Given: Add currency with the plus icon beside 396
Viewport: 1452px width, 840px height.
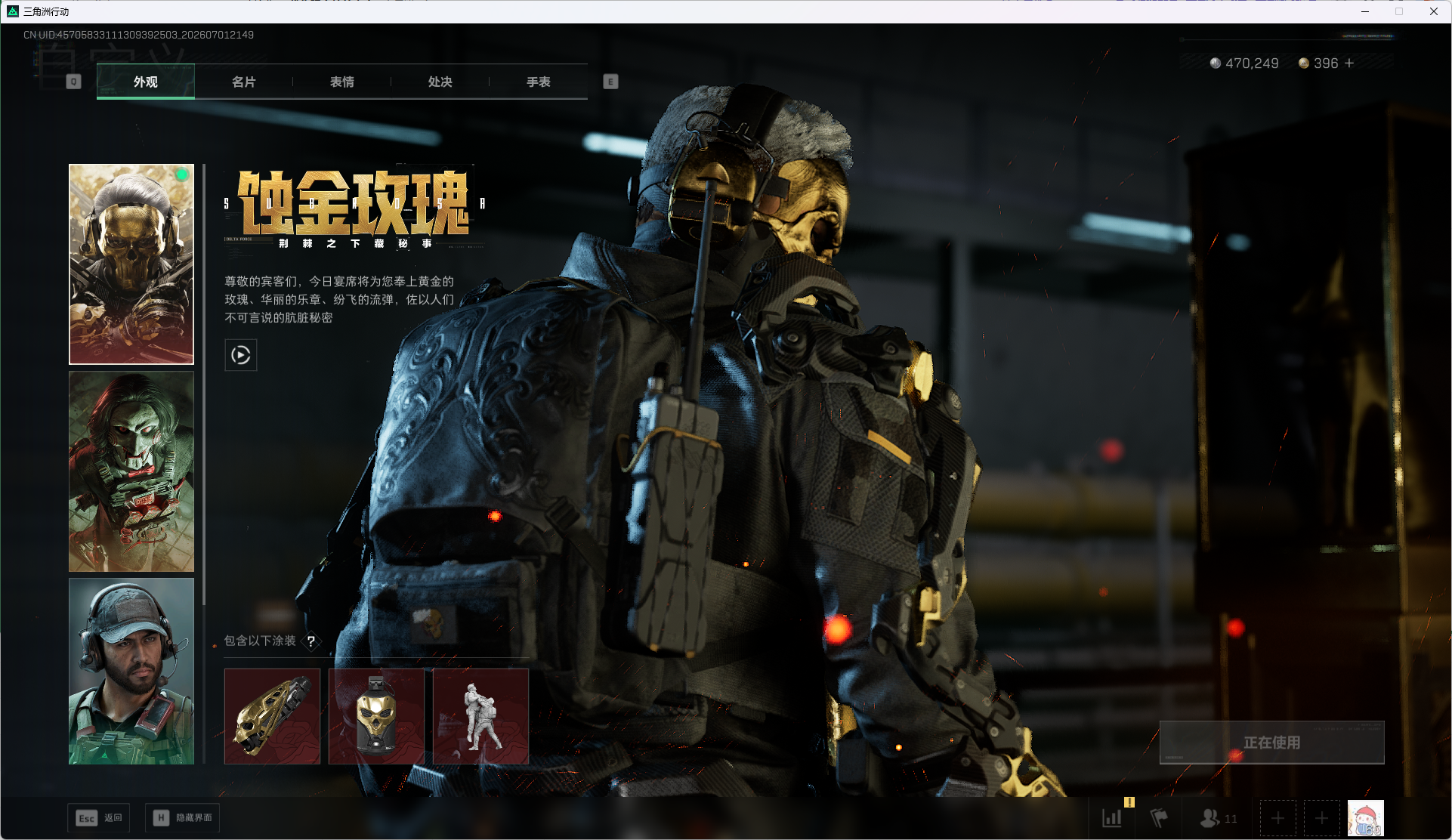Looking at the screenshot, I should point(1349,63).
